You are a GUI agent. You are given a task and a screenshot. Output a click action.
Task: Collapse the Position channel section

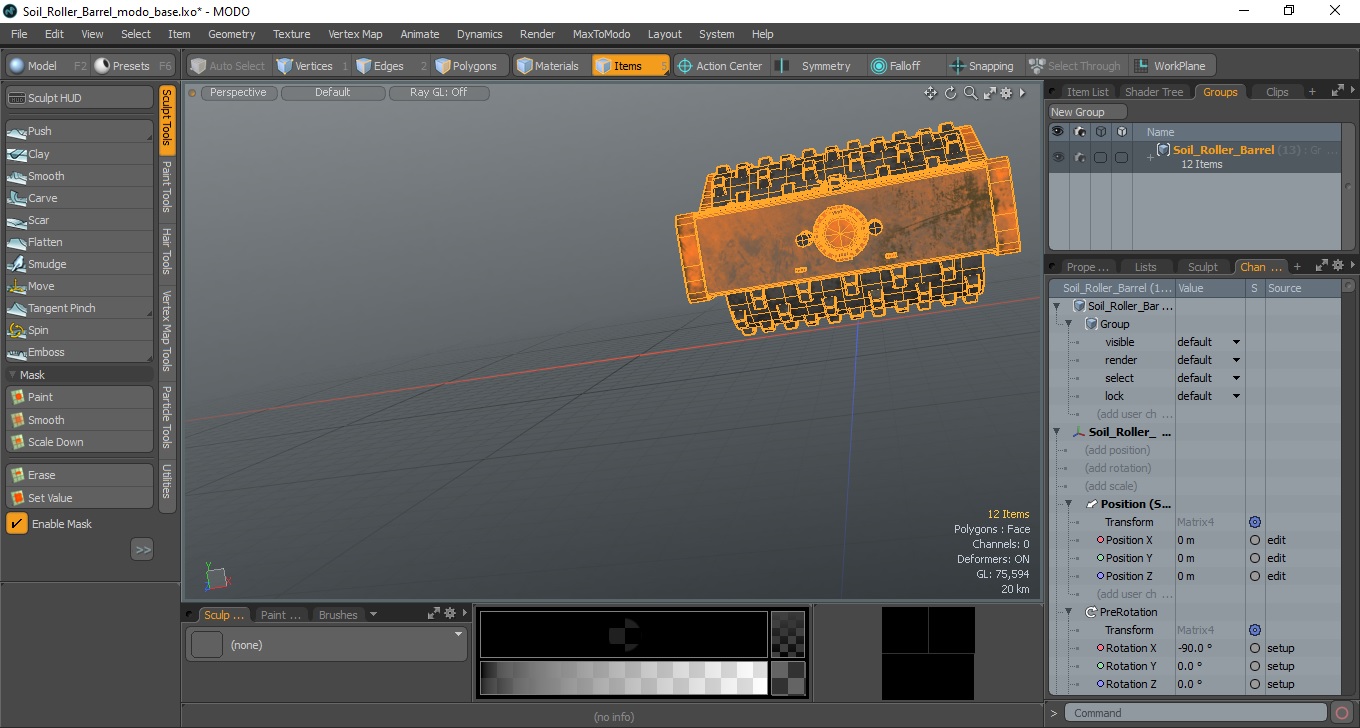point(1069,504)
